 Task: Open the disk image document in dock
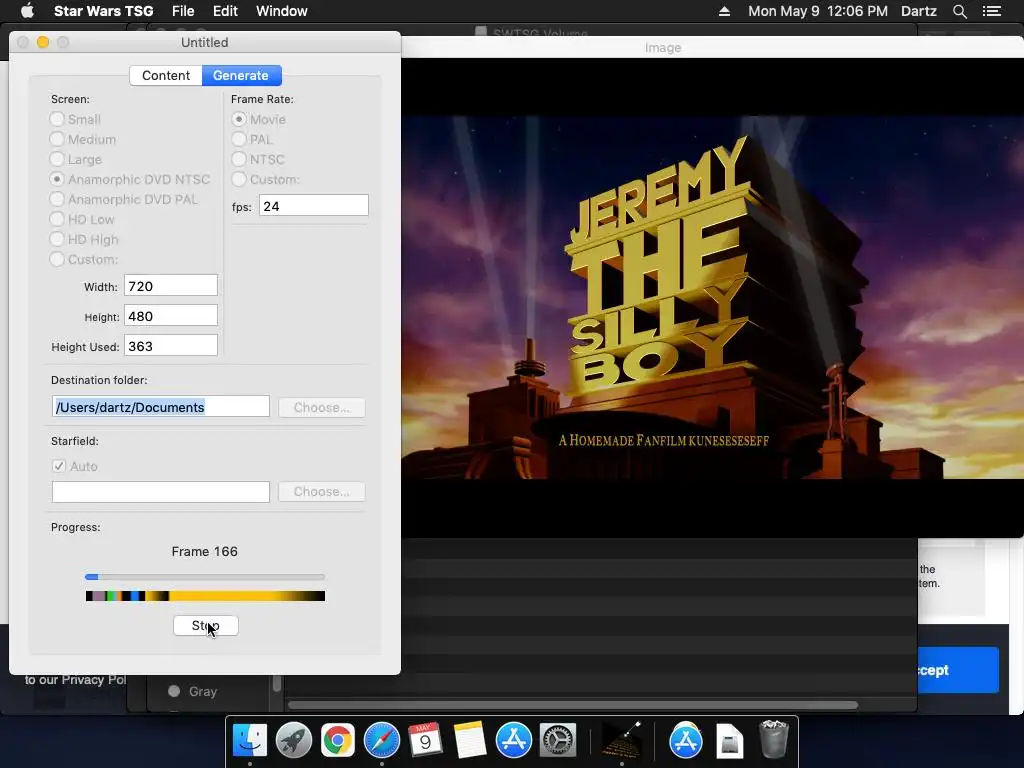point(729,741)
